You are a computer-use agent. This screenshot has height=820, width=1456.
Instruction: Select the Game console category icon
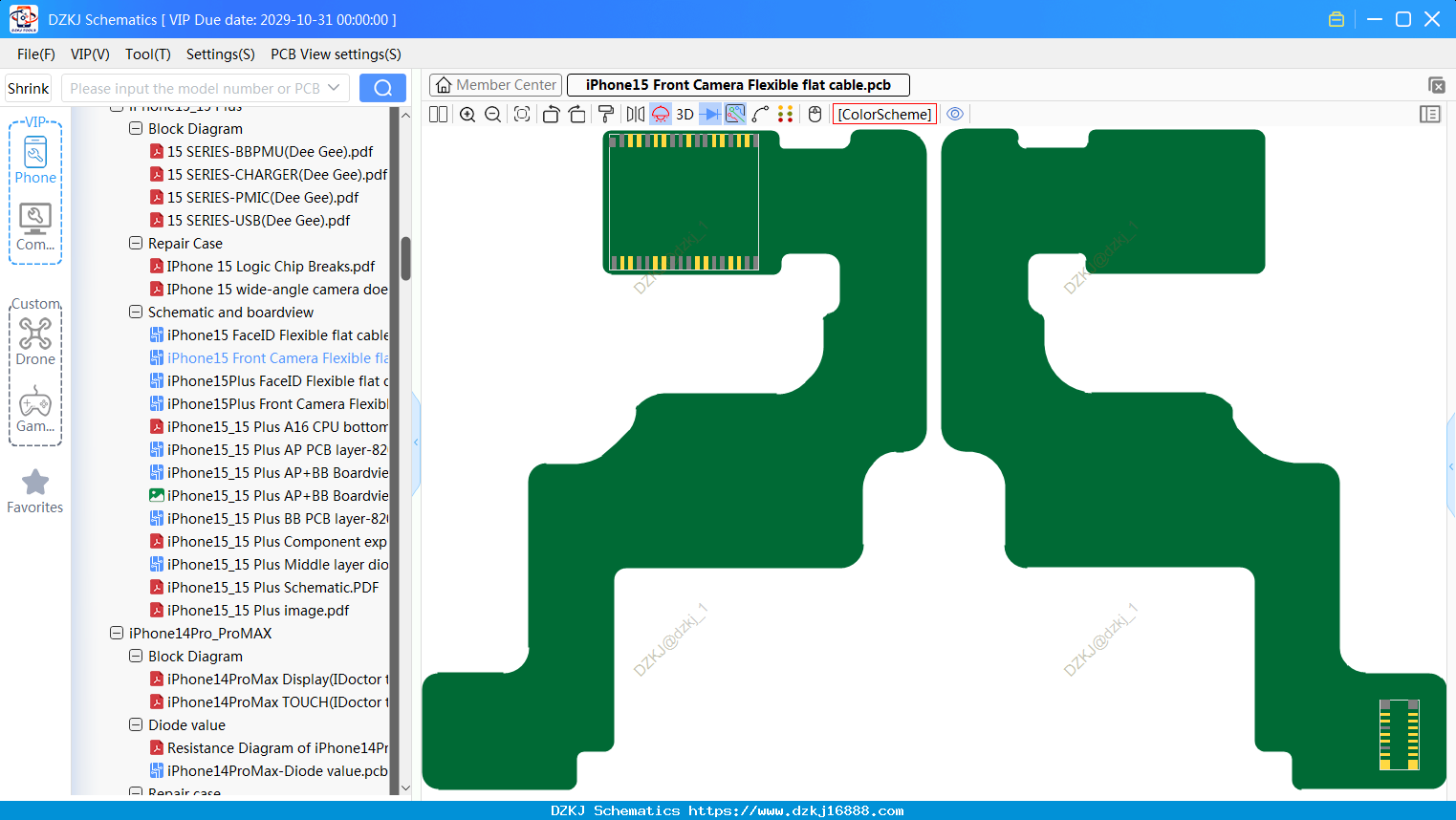click(35, 409)
